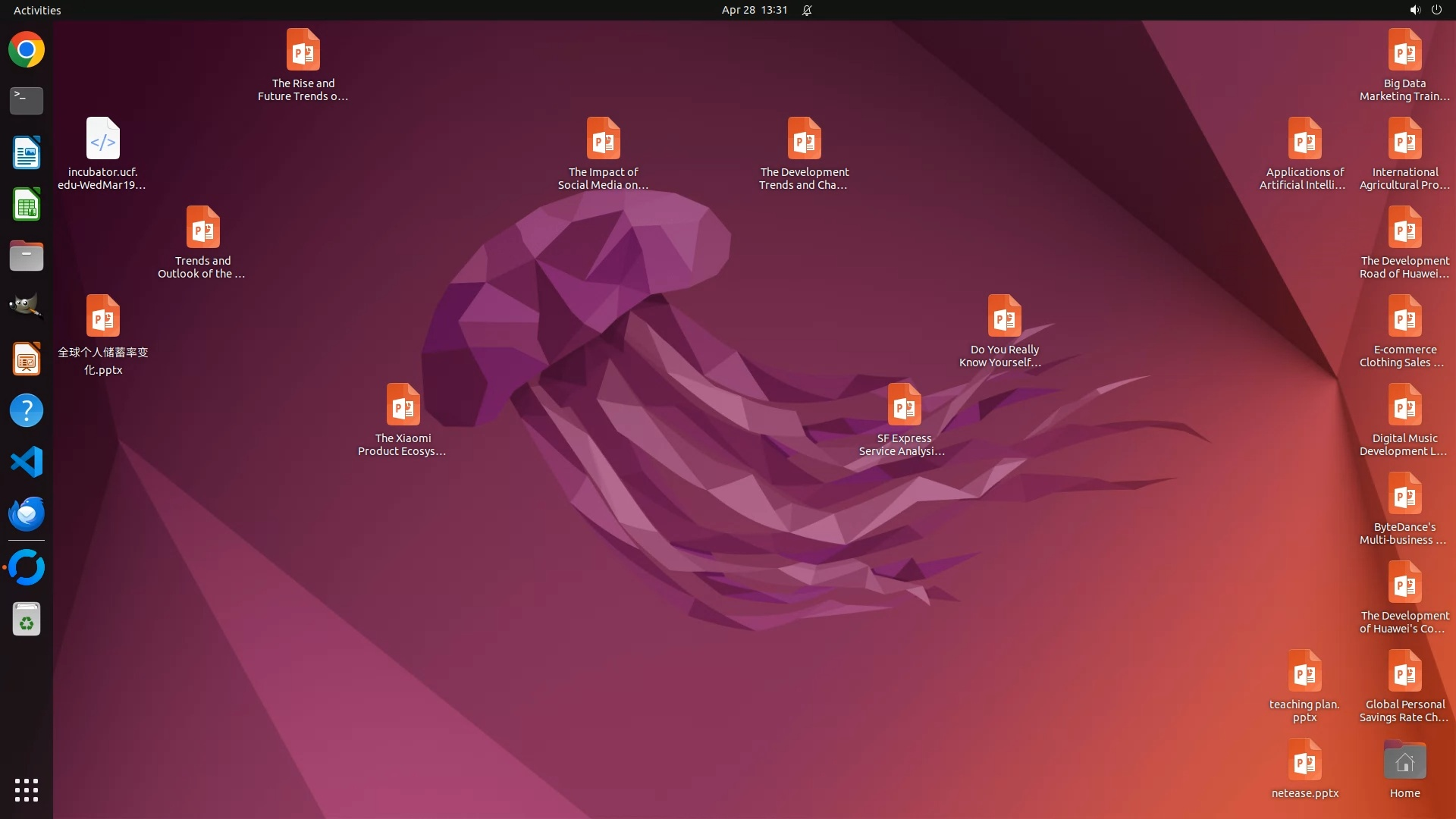Select the teaching plan.pptx file

coord(1304,673)
